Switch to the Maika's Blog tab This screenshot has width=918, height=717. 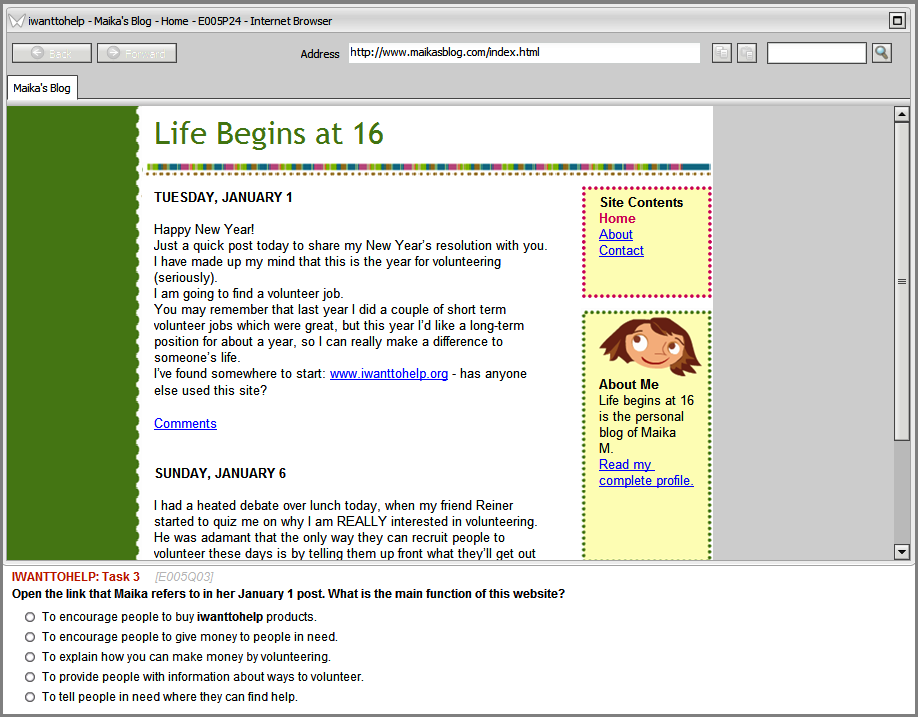click(42, 88)
